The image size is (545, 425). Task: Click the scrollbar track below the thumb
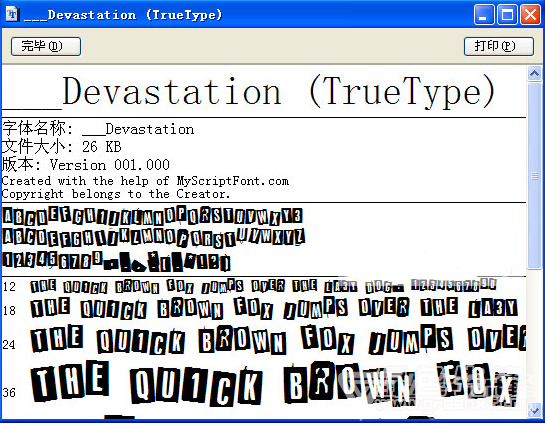[535, 335]
